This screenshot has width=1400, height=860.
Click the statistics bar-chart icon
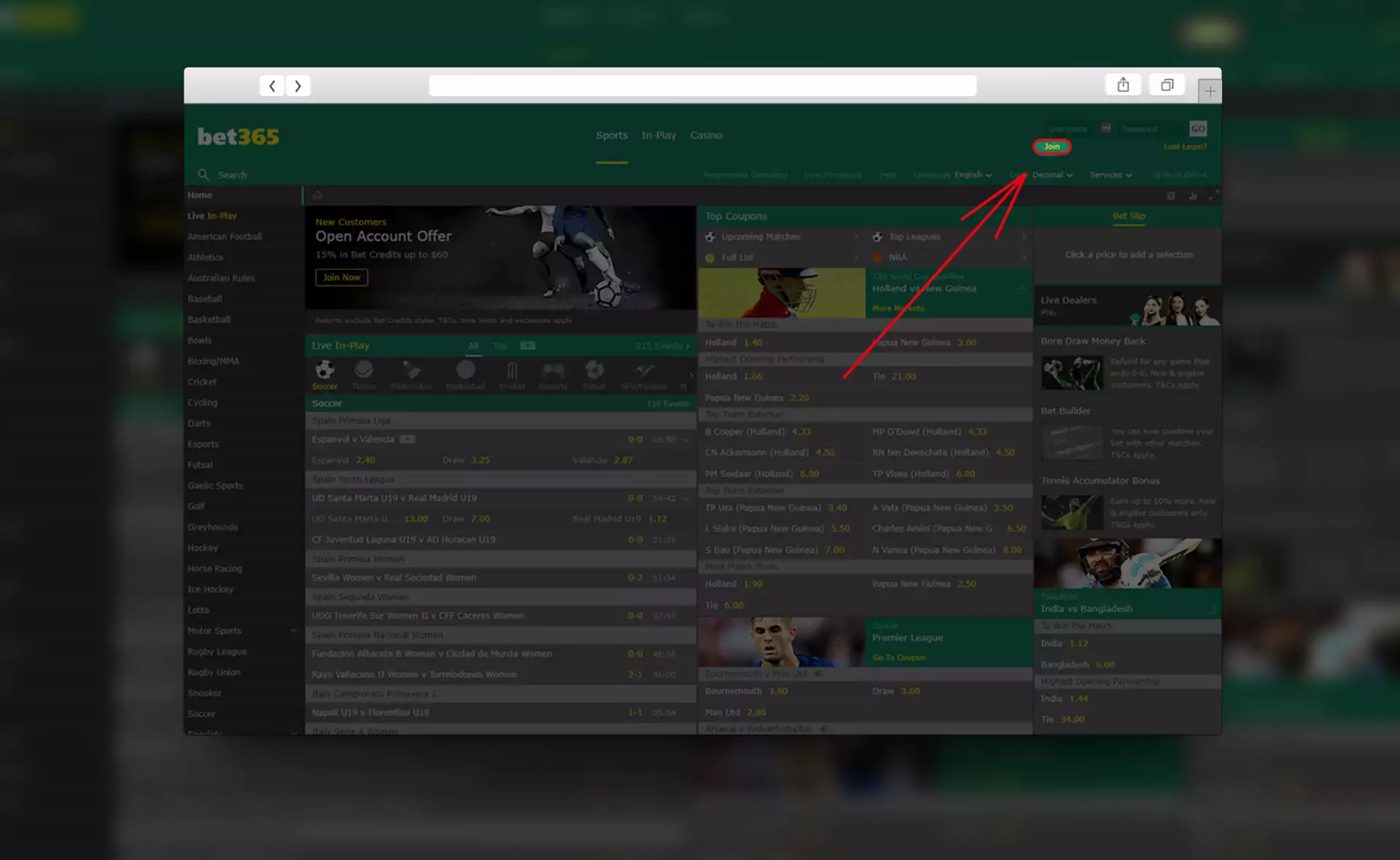coord(1193,196)
